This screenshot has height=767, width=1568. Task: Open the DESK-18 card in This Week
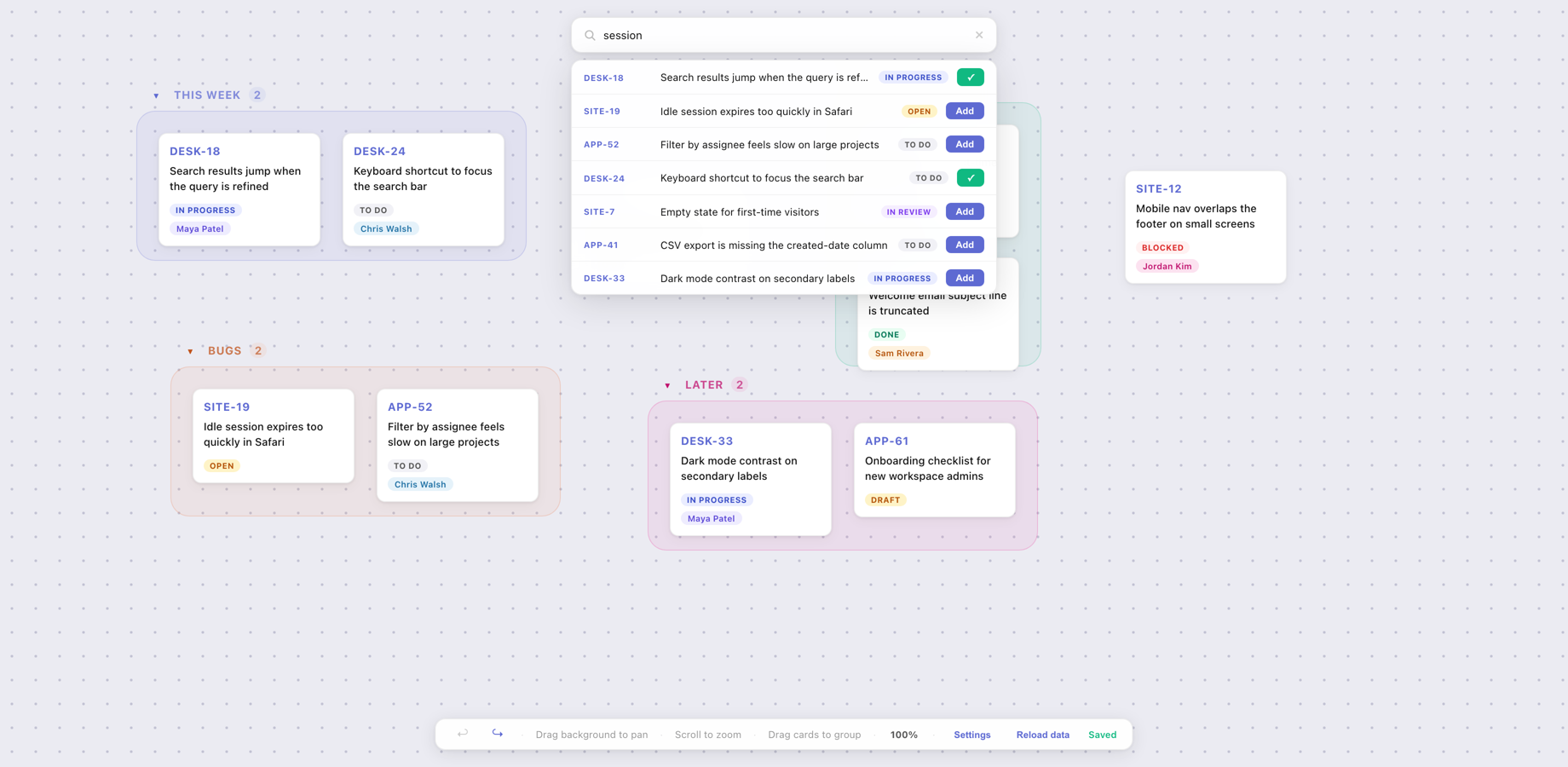[239, 189]
